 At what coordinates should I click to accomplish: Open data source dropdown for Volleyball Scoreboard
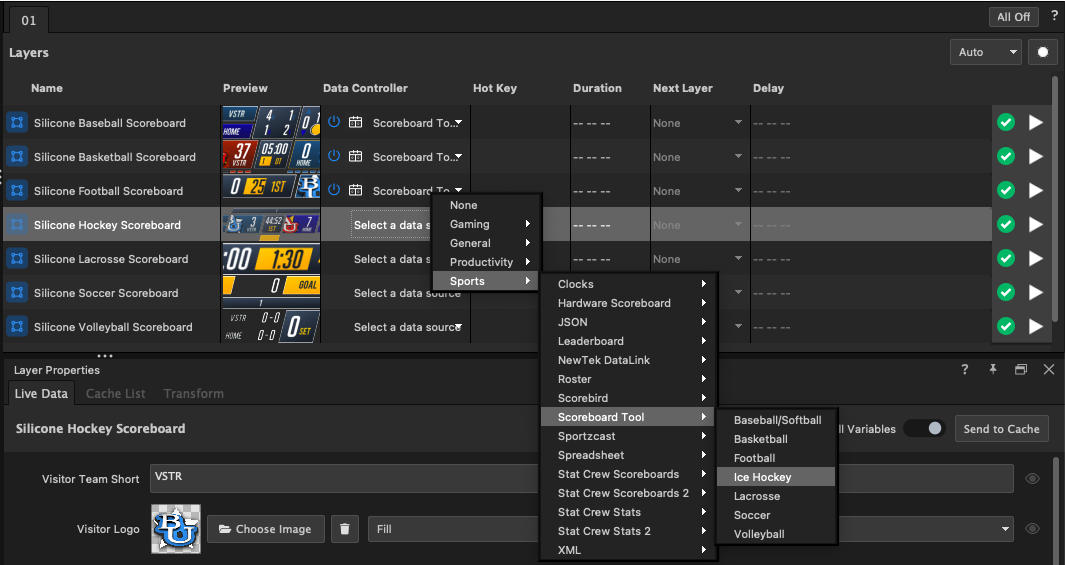tap(408, 327)
